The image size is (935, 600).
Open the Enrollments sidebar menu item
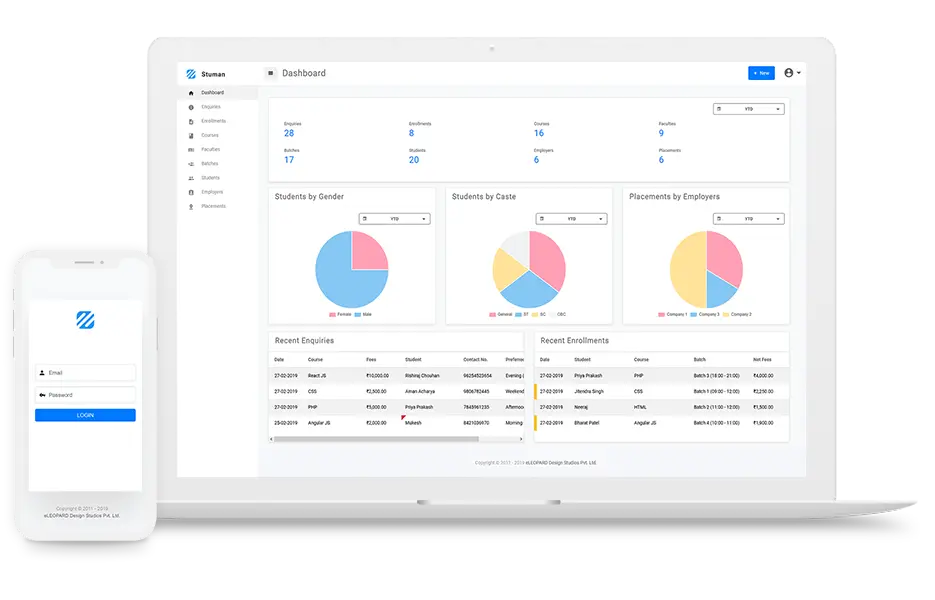[x=213, y=121]
